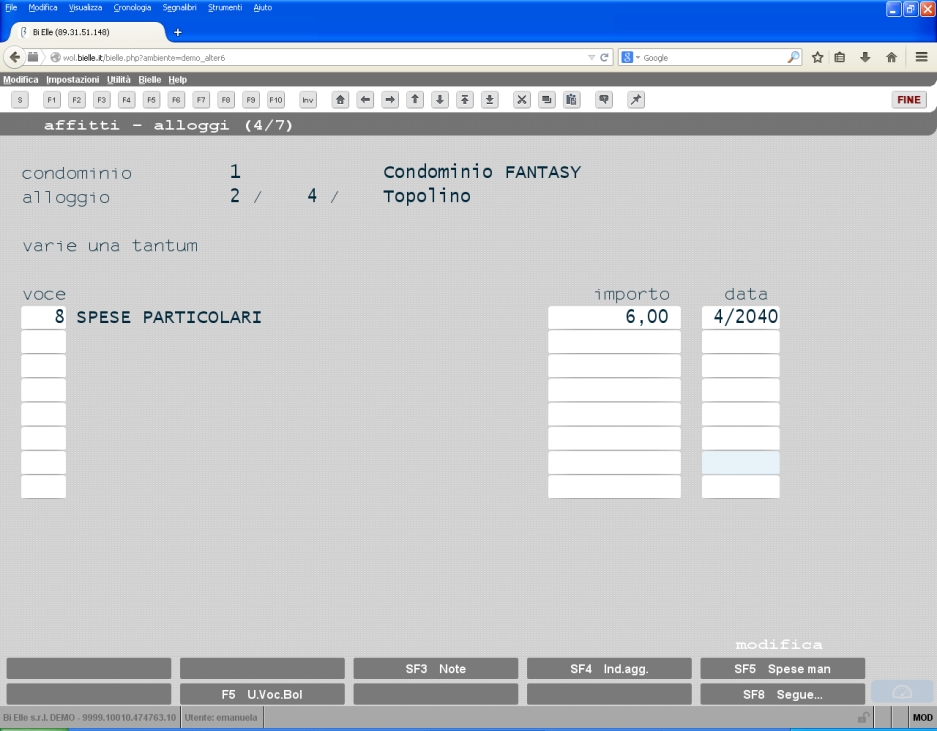Click the F2 toolbar key
Screen dimensions: 937x731
tap(76, 100)
